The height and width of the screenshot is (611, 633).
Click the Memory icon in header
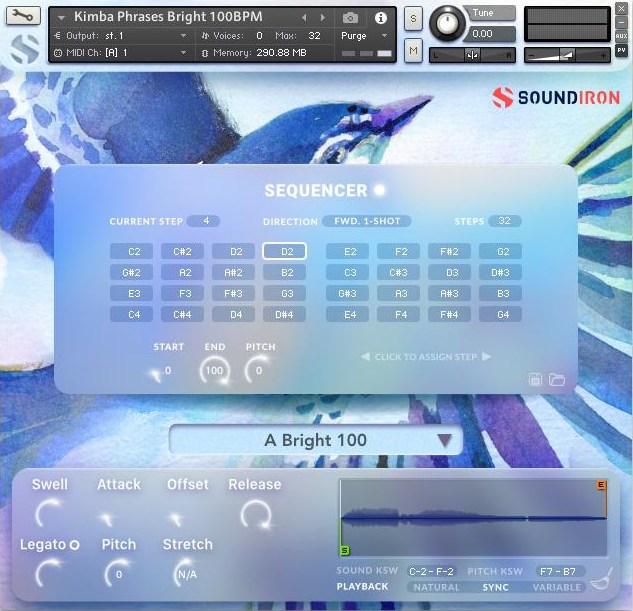pyautogui.click(x=205, y=53)
